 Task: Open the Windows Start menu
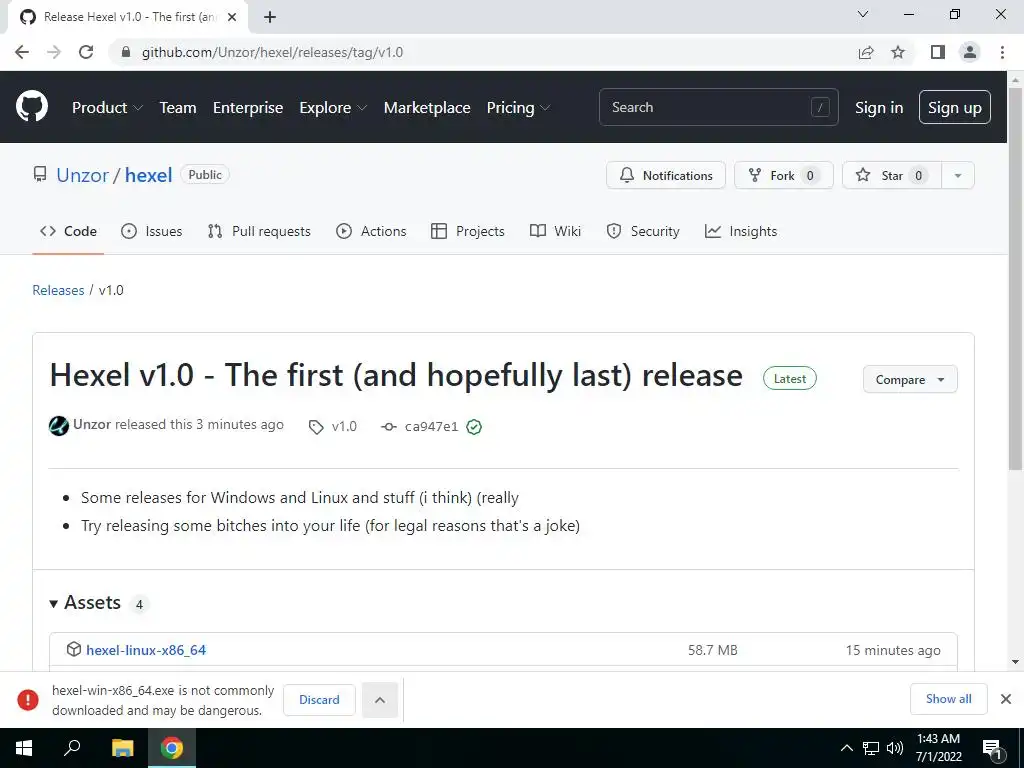click(x=24, y=748)
